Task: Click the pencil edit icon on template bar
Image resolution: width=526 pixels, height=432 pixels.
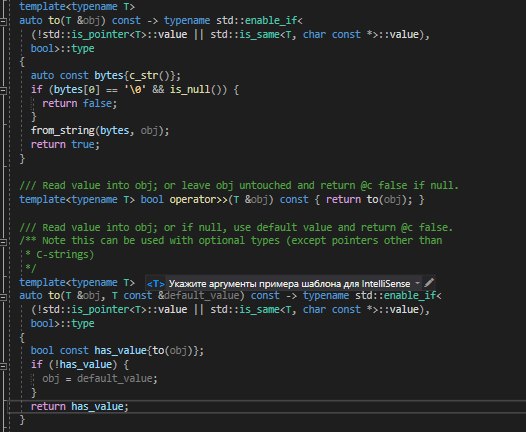Action: tap(429, 283)
